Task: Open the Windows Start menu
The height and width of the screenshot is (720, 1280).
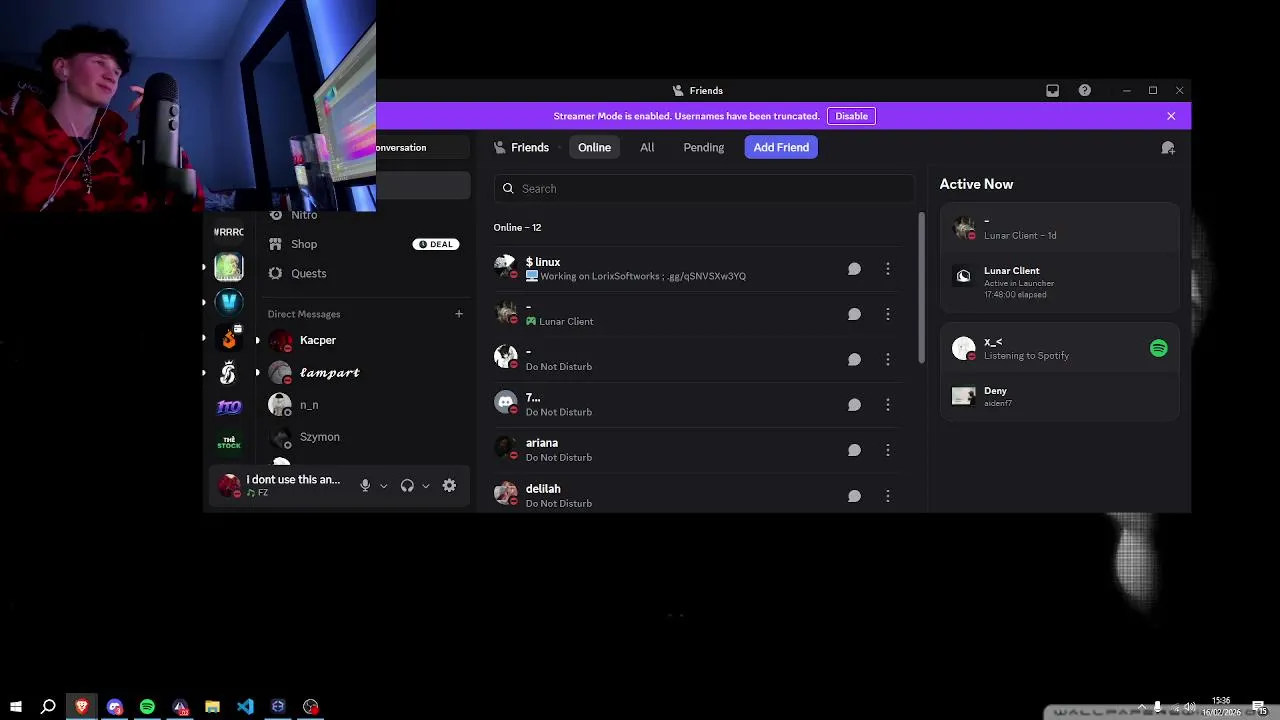Action: (x=16, y=707)
